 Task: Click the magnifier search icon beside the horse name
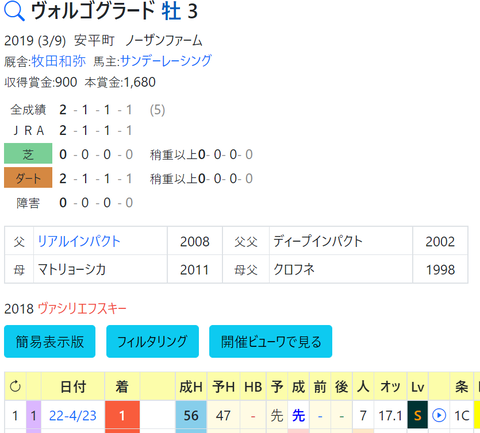point(14,12)
